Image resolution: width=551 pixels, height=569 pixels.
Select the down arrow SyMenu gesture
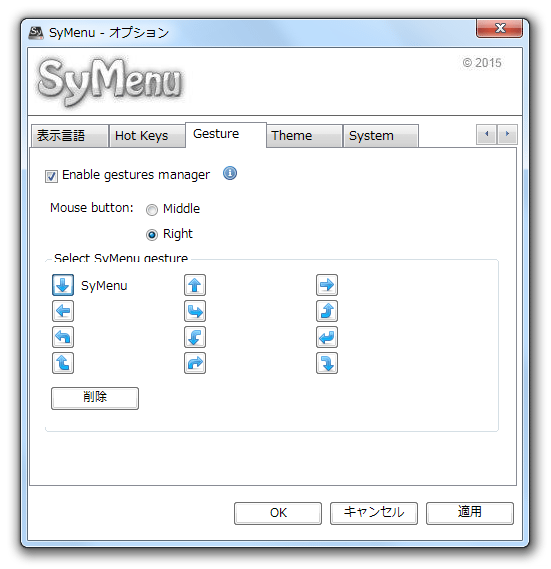63,285
